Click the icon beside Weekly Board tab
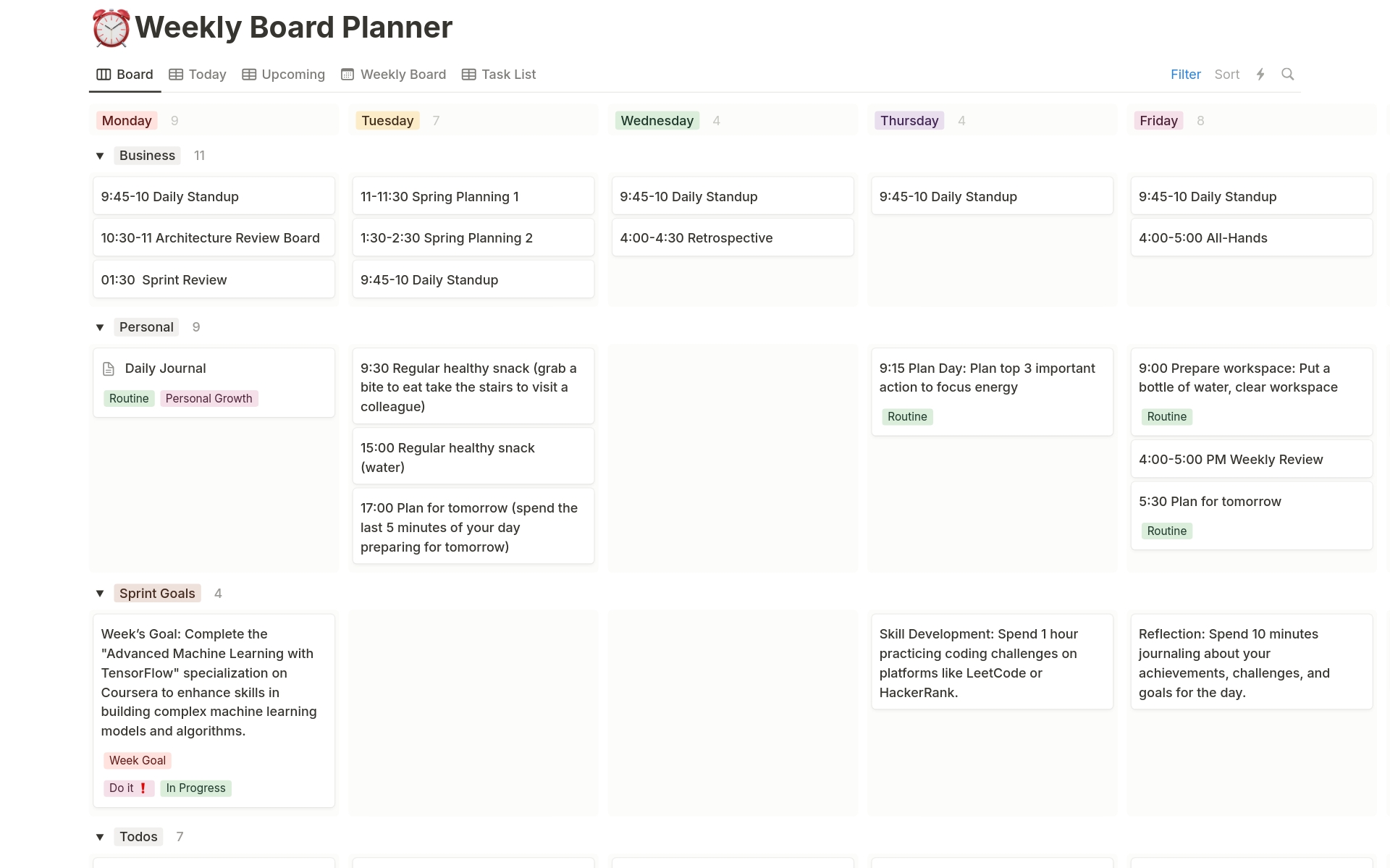Screen dimensions: 1390x868 (347, 74)
